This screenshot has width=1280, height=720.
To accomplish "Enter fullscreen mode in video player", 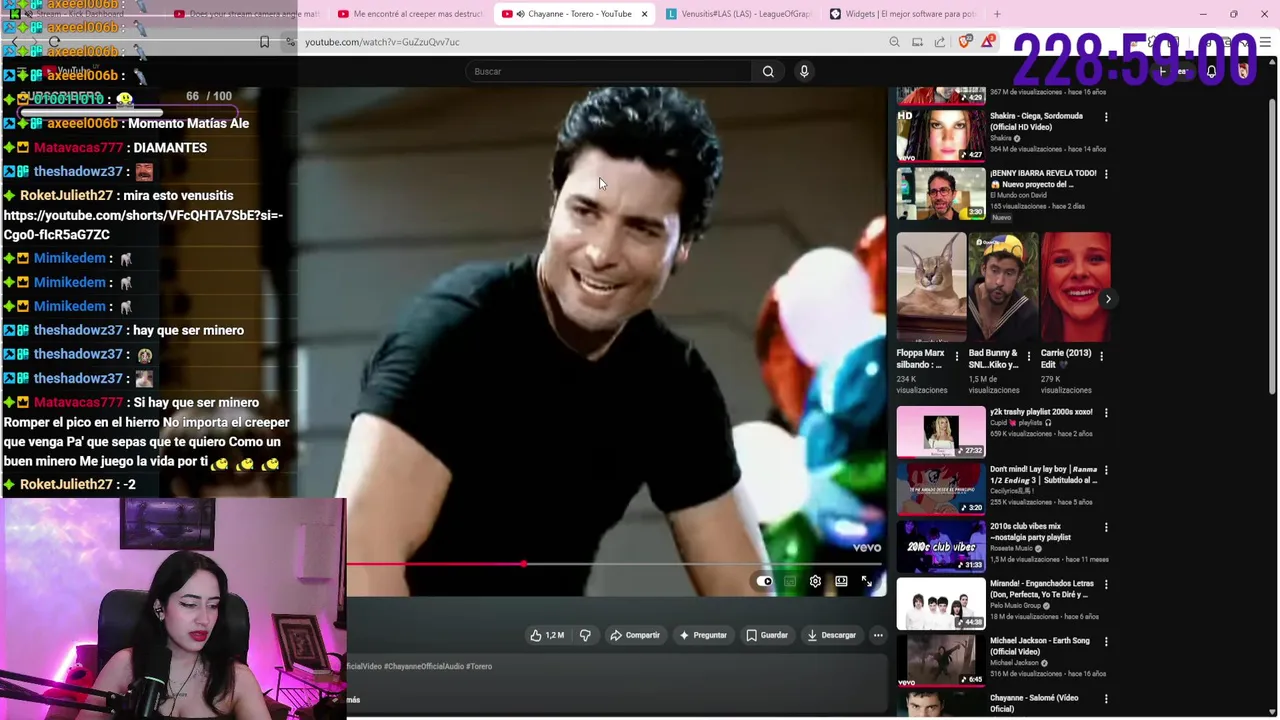I will [x=867, y=581].
